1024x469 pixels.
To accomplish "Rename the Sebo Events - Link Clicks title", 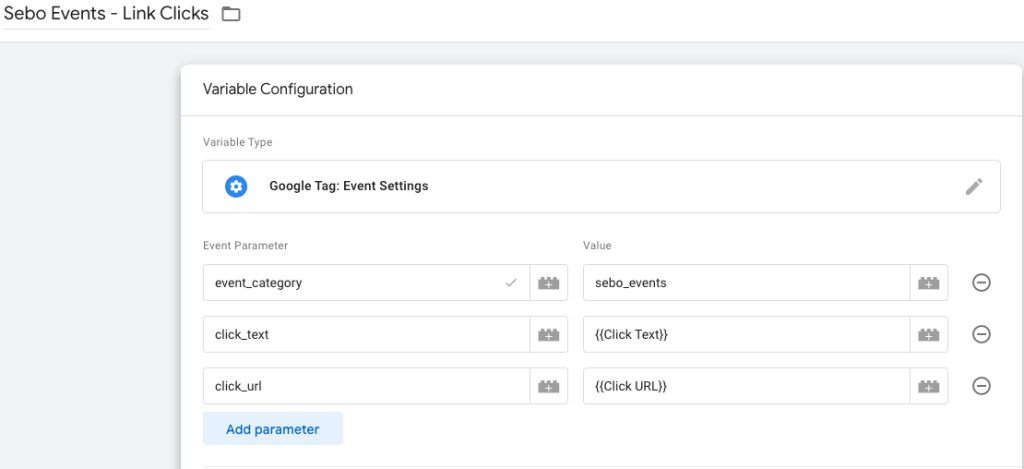I will [106, 14].
